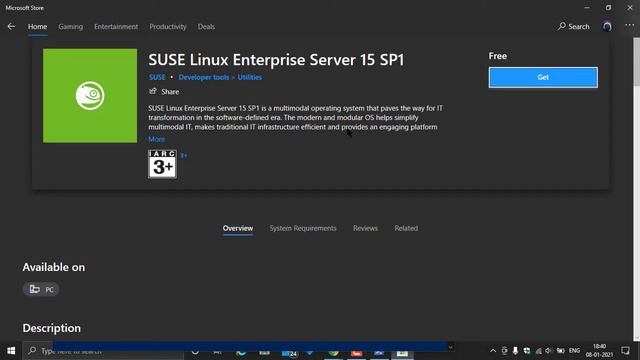Click the Free price label
This screenshot has width=640, height=360.
point(498,56)
